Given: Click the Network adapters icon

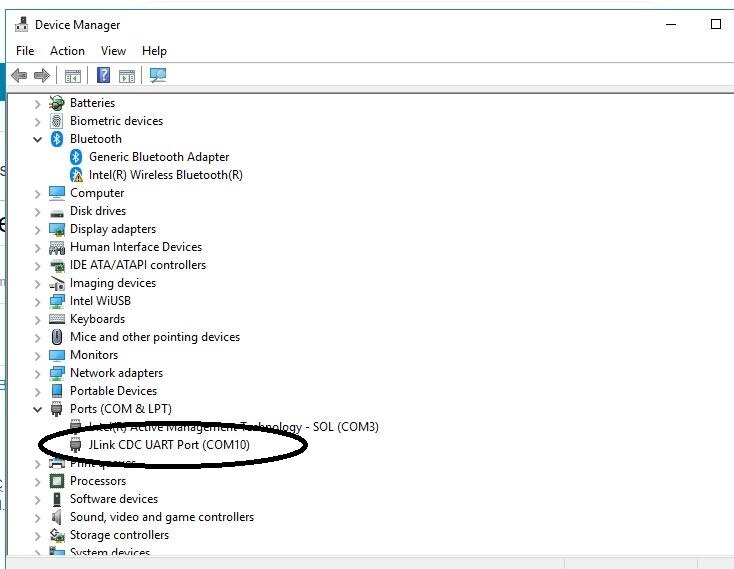Looking at the screenshot, I should click(57, 373).
